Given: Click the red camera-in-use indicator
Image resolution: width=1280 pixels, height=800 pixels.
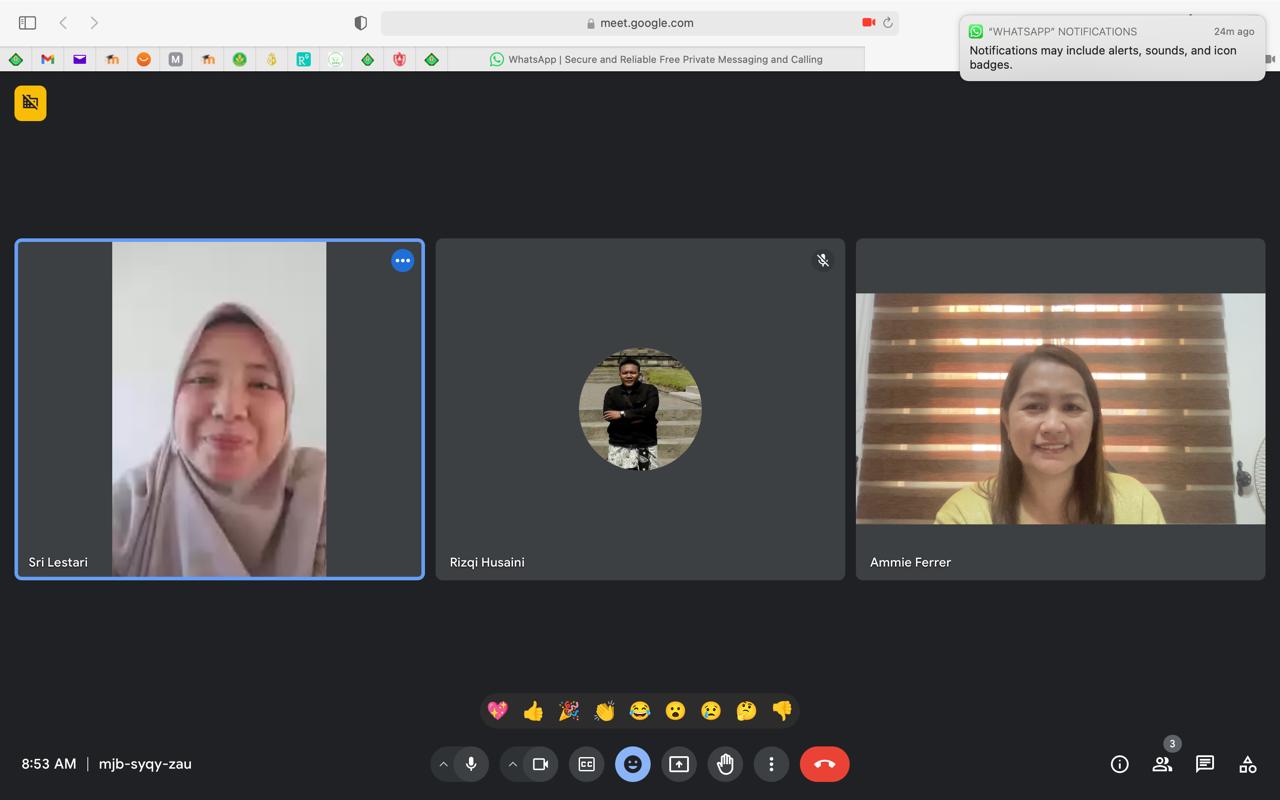Looking at the screenshot, I should (868, 22).
